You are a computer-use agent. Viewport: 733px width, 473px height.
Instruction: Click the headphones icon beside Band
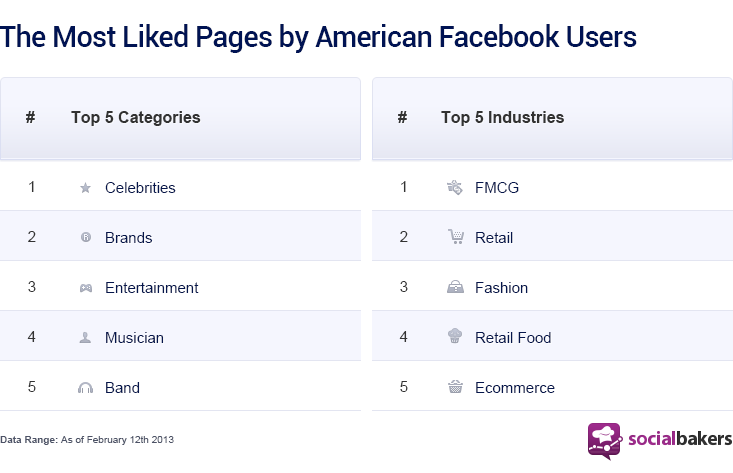86,387
